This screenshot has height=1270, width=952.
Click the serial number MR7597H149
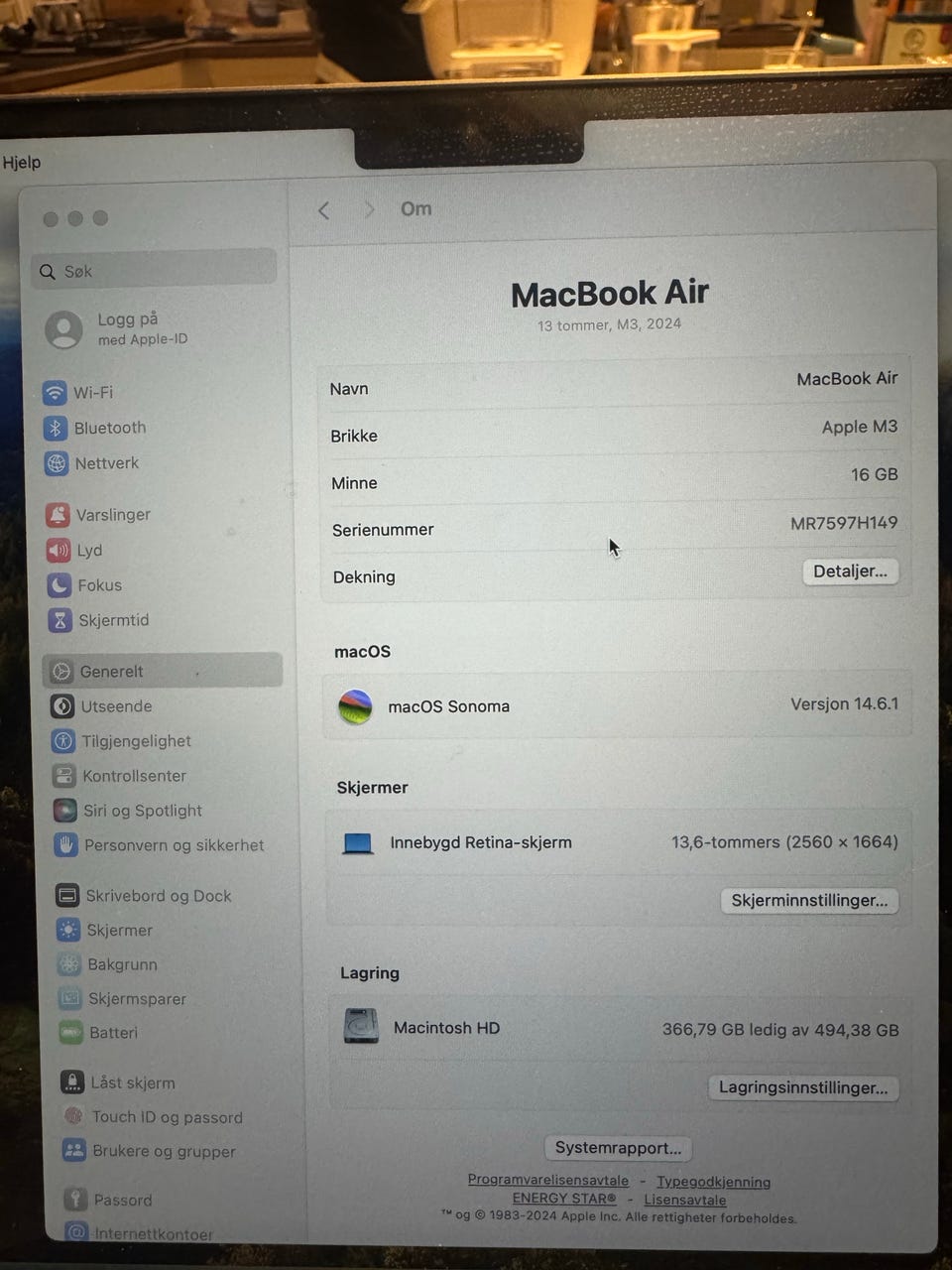click(844, 523)
